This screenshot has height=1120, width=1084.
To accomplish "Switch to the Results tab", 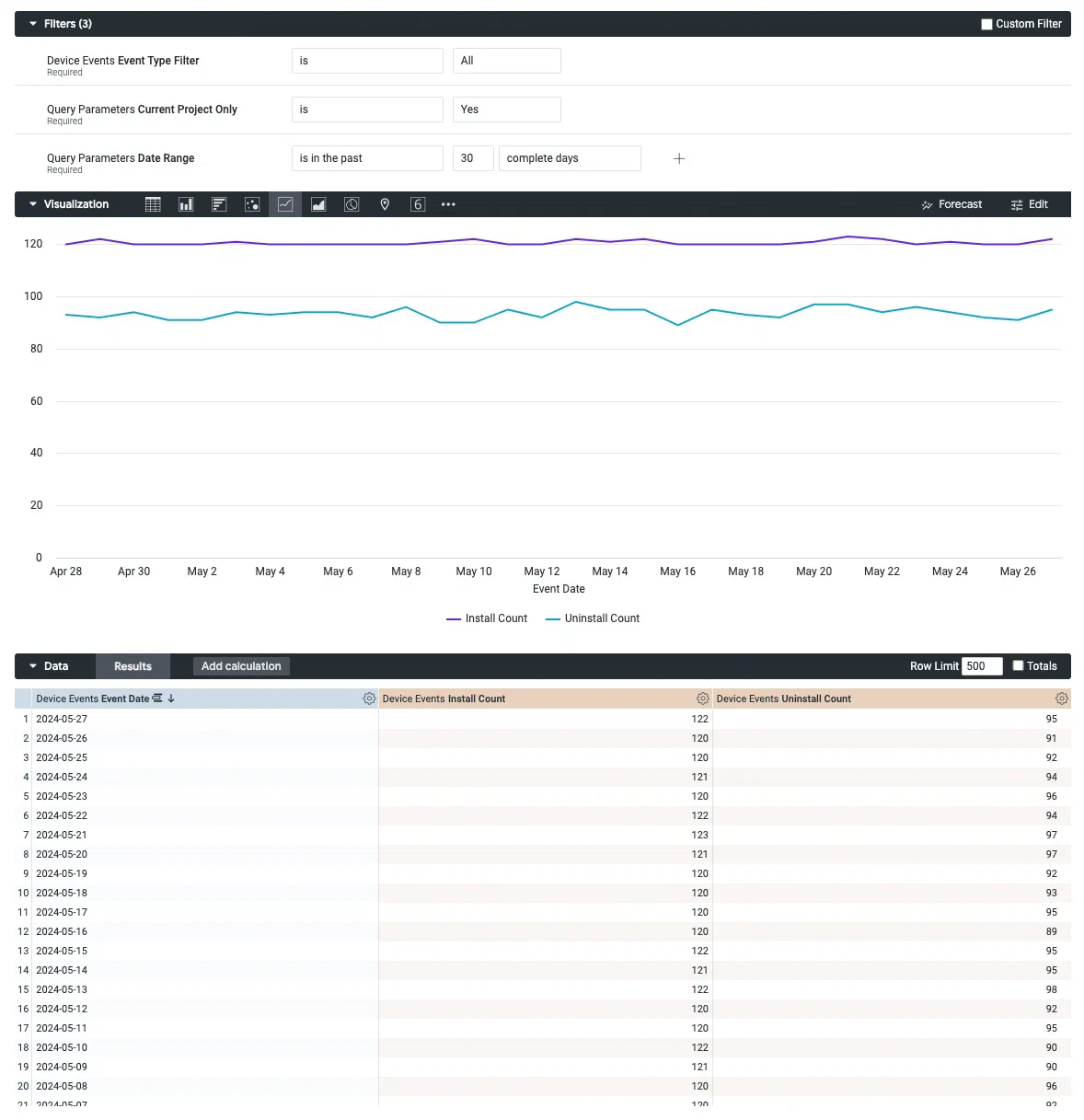I will coord(133,665).
